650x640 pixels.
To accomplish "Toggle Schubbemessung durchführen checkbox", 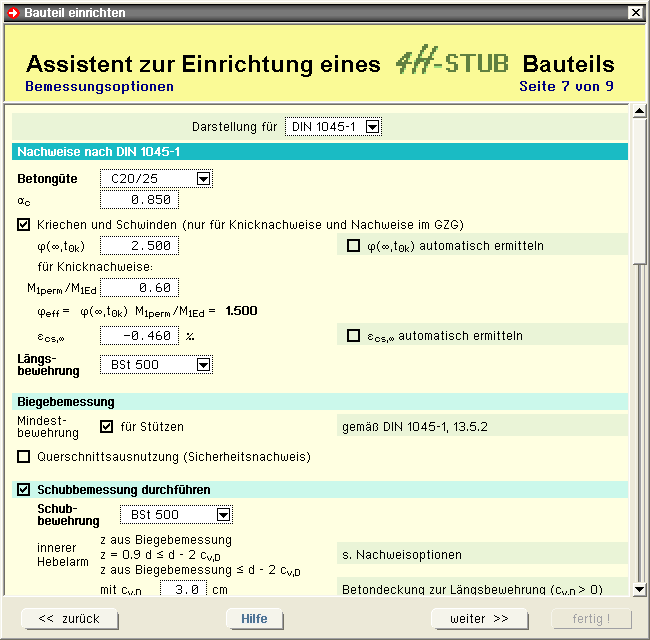I will [25, 490].
